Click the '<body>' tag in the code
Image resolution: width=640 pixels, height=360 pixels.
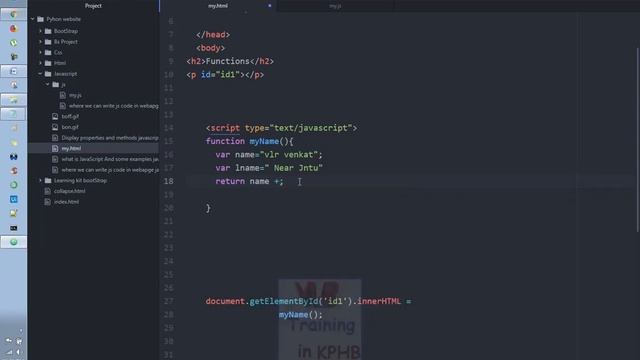click(x=211, y=48)
